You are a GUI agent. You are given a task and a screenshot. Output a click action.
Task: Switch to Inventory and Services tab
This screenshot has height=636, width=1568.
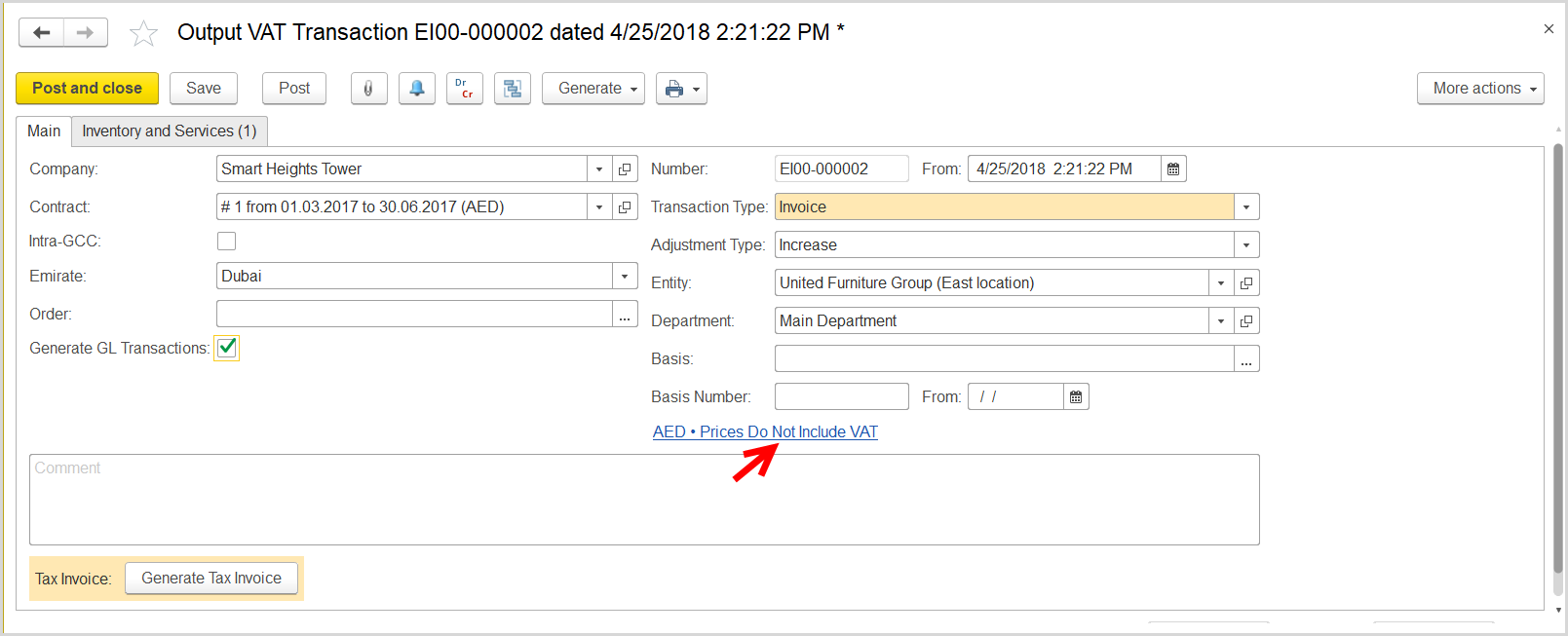[x=170, y=131]
